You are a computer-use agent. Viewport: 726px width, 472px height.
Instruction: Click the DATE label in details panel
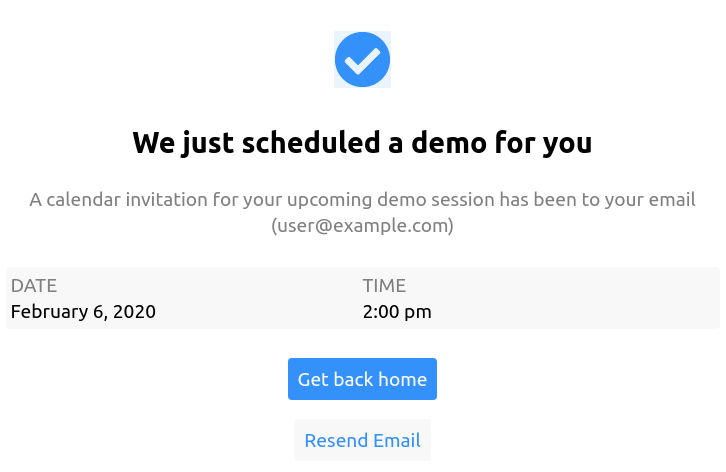pos(34,286)
